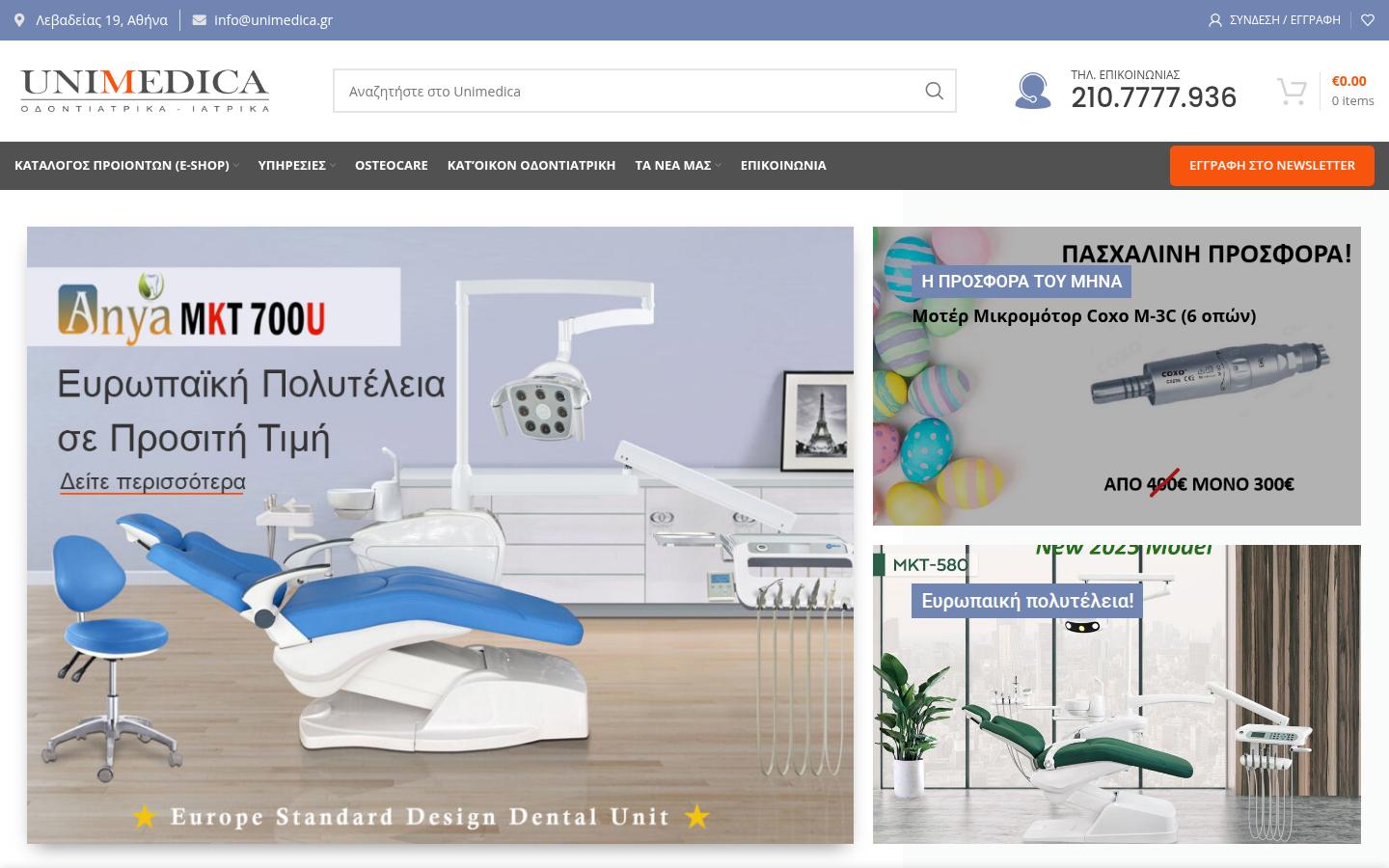
Task: Click the location pin icon in top bar
Action: click(19, 20)
